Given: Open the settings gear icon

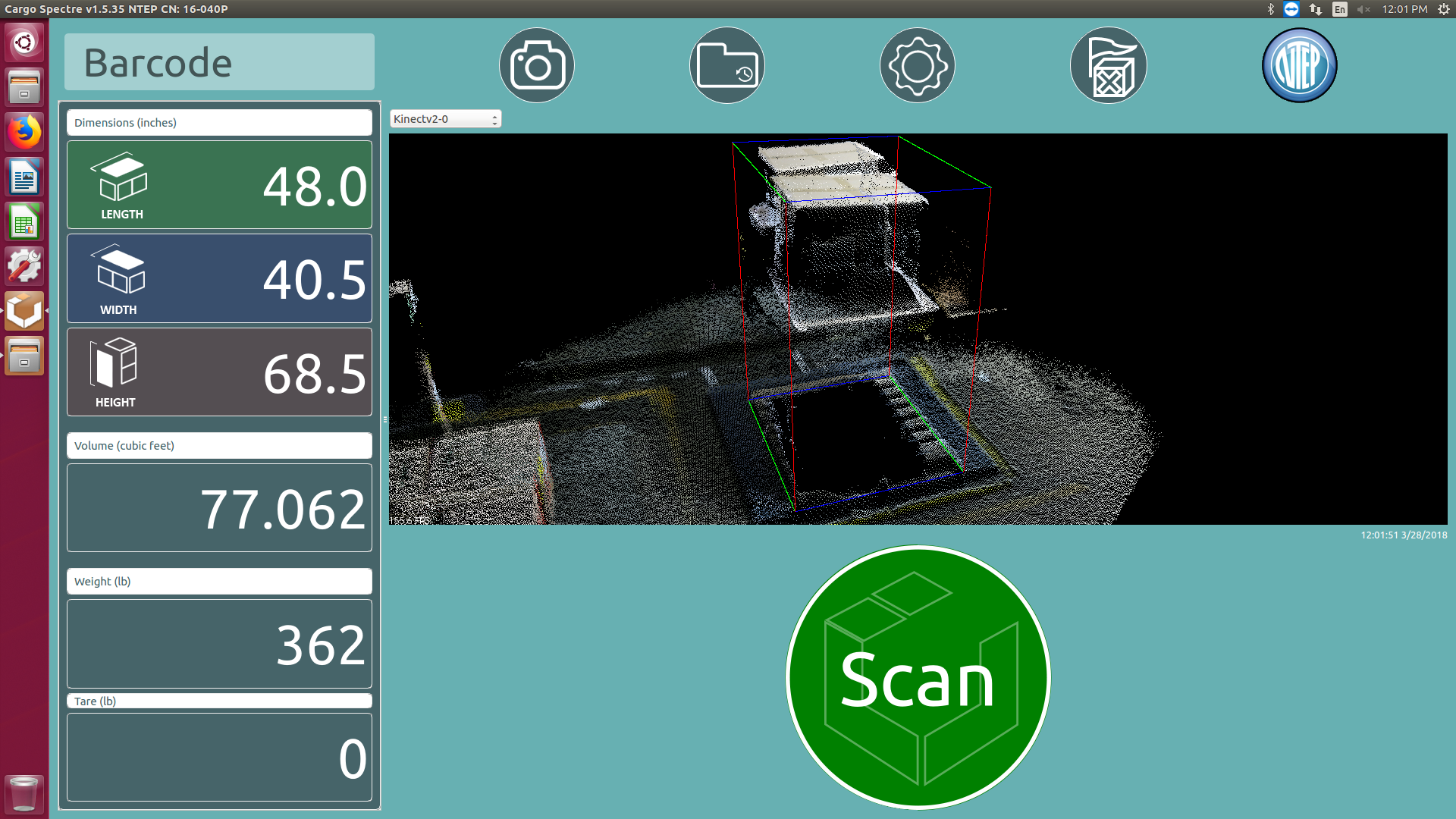Looking at the screenshot, I should [918, 65].
